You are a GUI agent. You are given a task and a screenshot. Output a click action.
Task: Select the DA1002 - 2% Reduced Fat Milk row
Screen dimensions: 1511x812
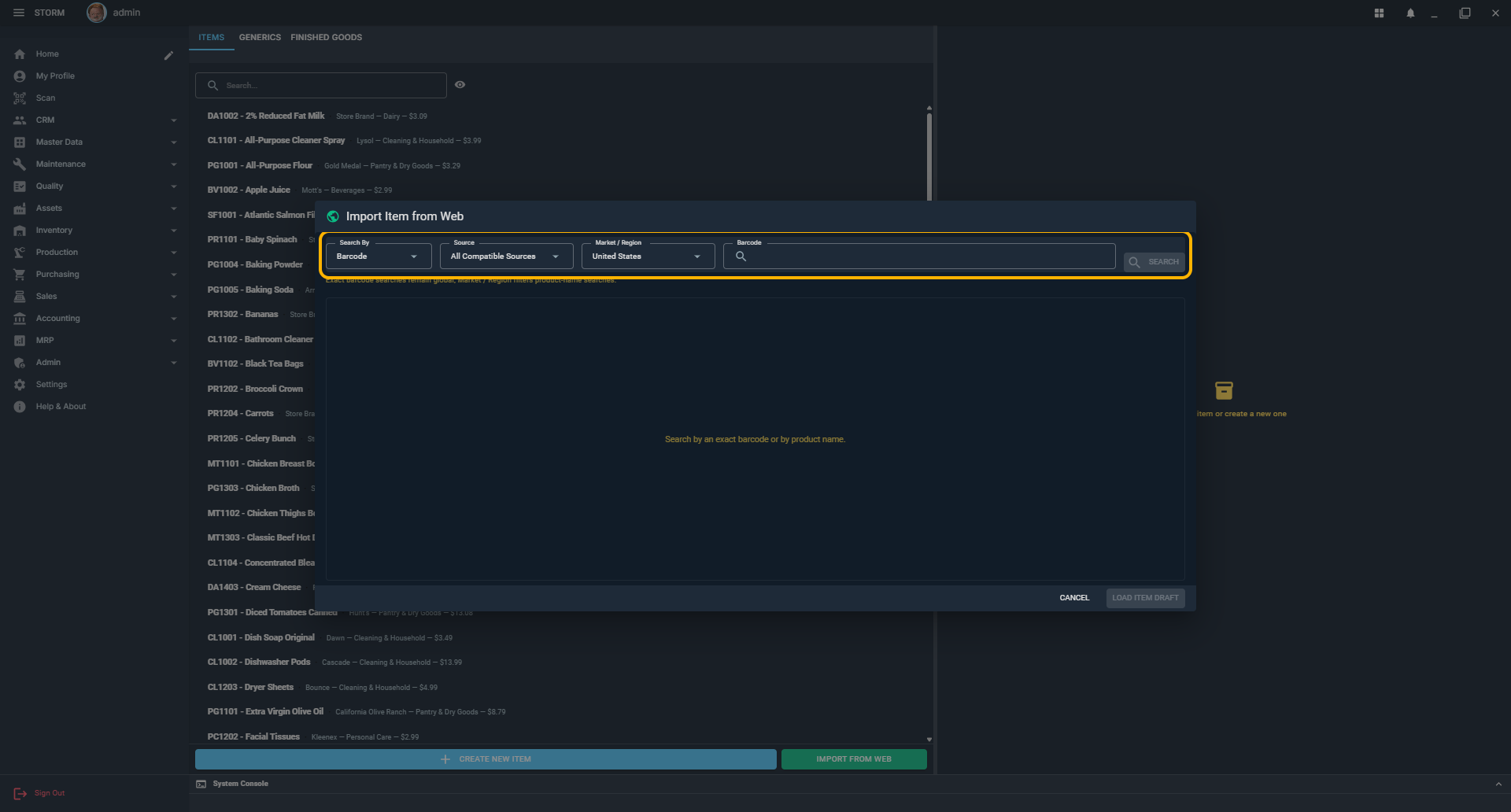pyautogui.click(x=559, y=116)
